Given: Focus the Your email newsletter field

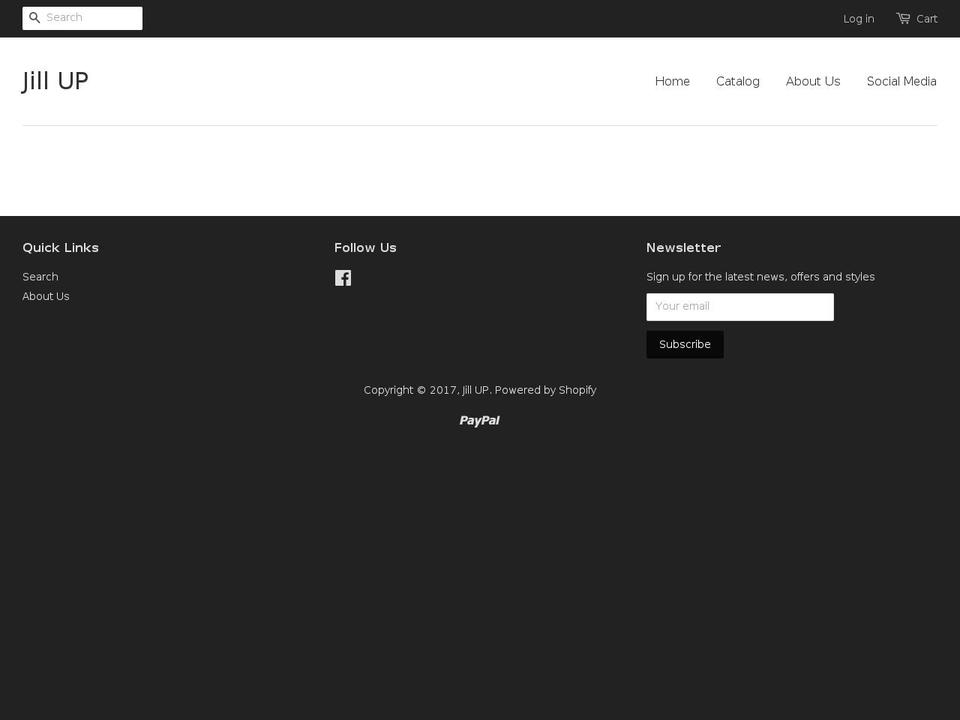Looking at the screenshot, I should pos(740,307).
